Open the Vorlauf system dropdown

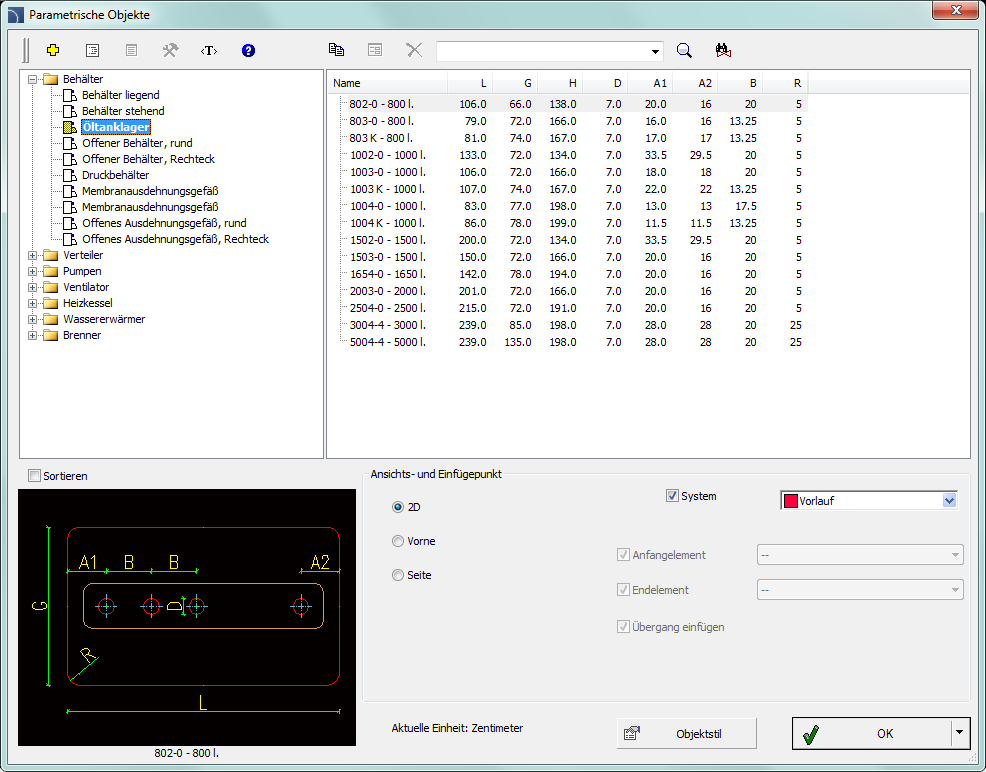tap(949, 501)
